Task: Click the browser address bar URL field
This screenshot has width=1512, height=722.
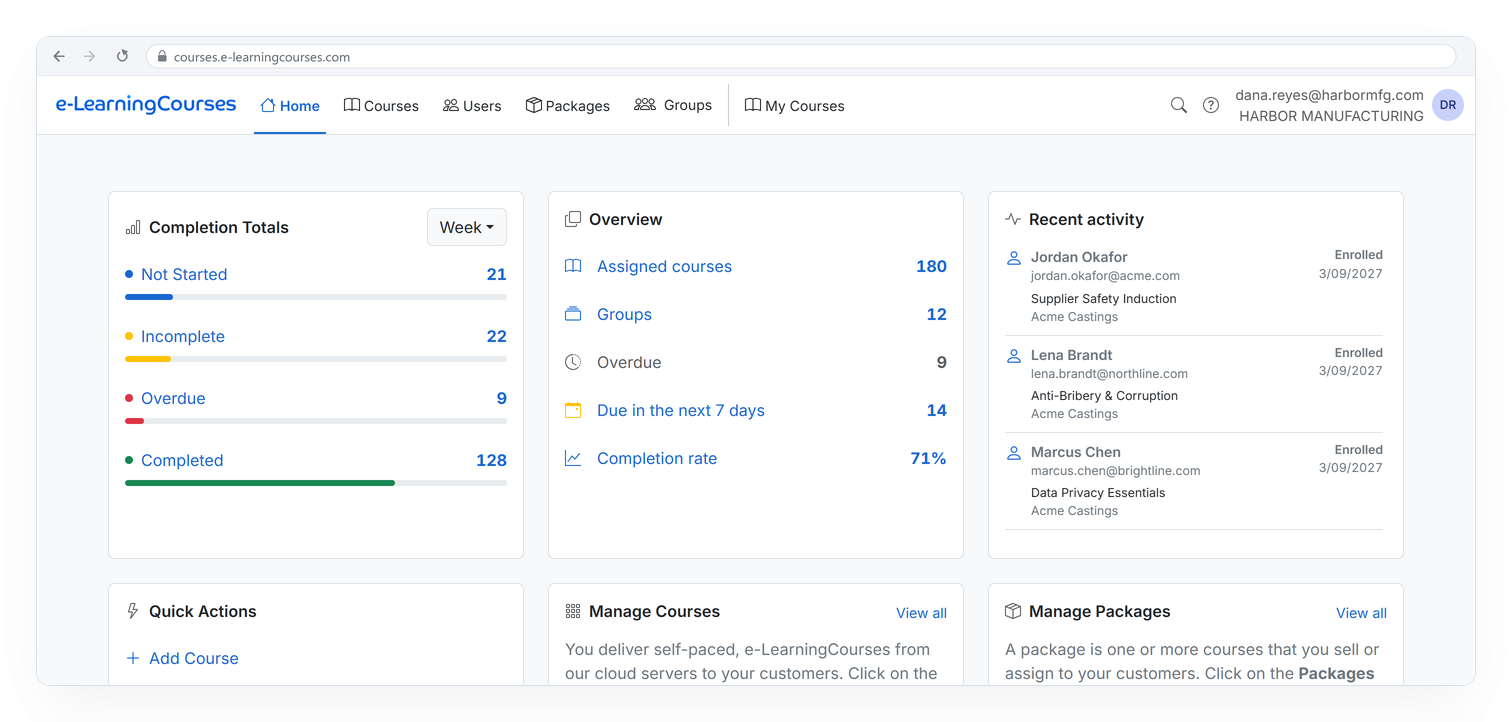Action: pyautogui.click(x=801, y=57)
